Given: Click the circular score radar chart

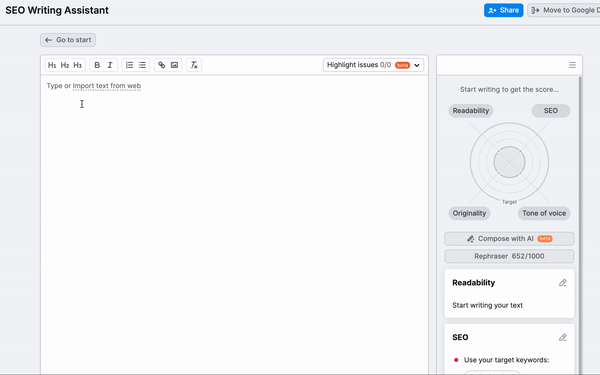Looking at the screenshot, I should [x=509, y=162].
